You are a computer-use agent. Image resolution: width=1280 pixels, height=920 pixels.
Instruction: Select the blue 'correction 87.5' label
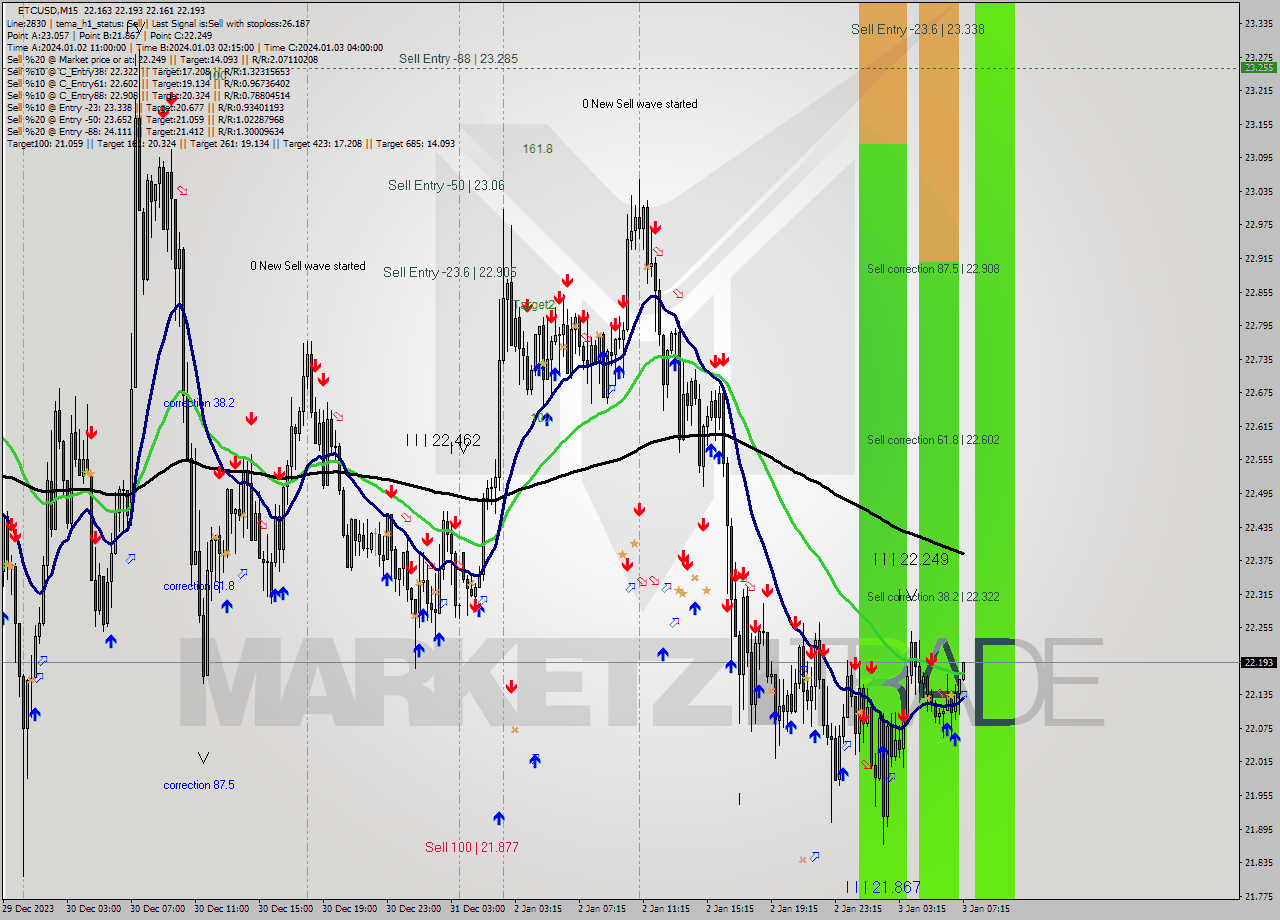pos(199,785)
